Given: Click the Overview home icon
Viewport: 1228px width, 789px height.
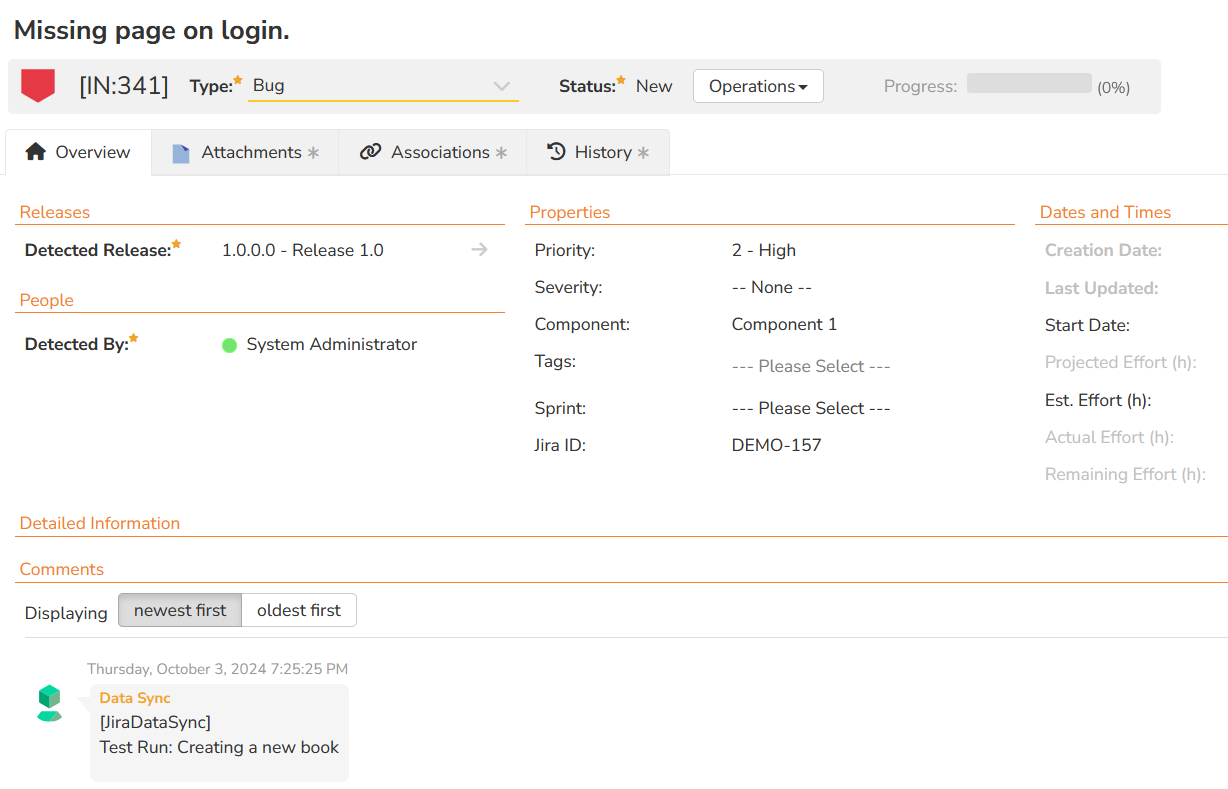Looking at the screenshot, I should click(x=36, y=152).
